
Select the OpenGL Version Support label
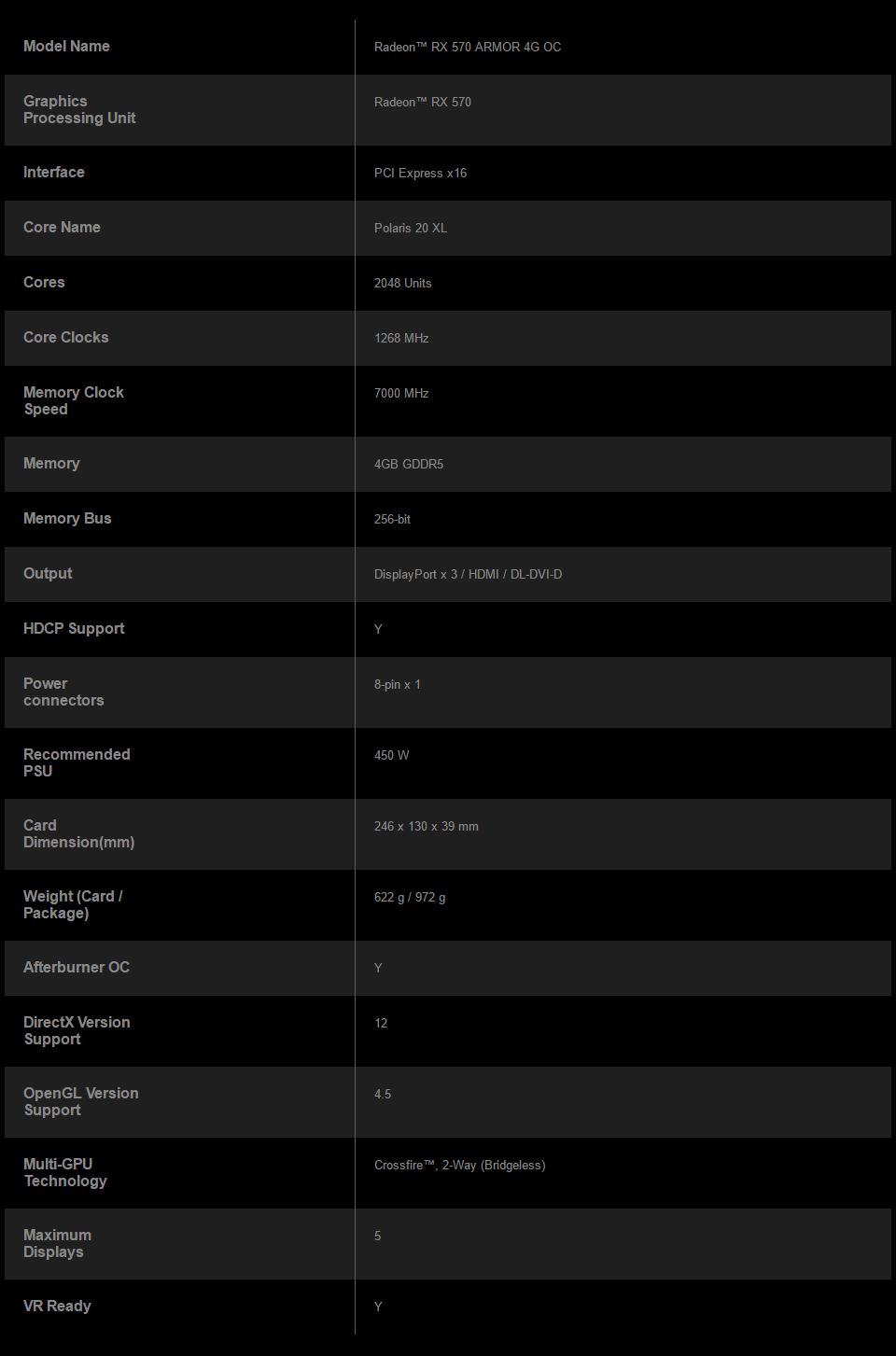click(81, 1102)
